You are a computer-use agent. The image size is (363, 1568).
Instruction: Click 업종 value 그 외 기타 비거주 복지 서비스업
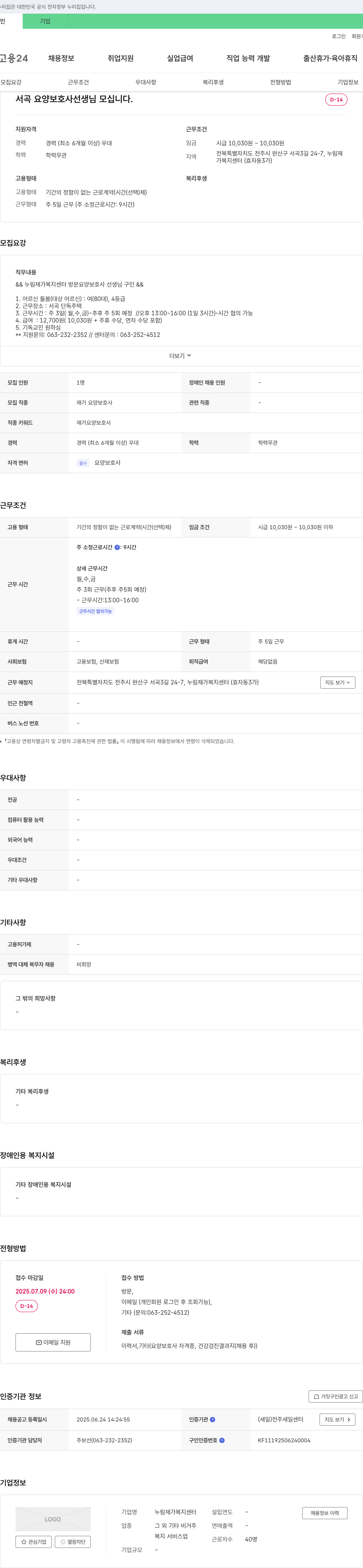tap(175, 1531)
